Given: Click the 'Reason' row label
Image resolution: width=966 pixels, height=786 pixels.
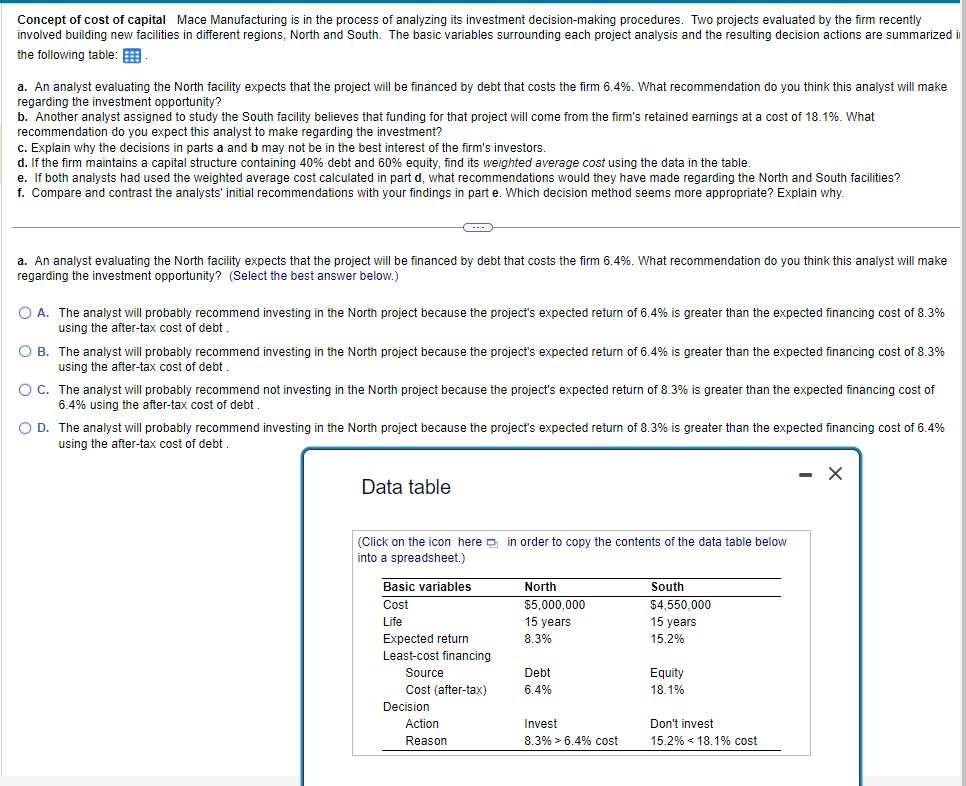Looking at the screenshot, I should [x=426, y=741].
